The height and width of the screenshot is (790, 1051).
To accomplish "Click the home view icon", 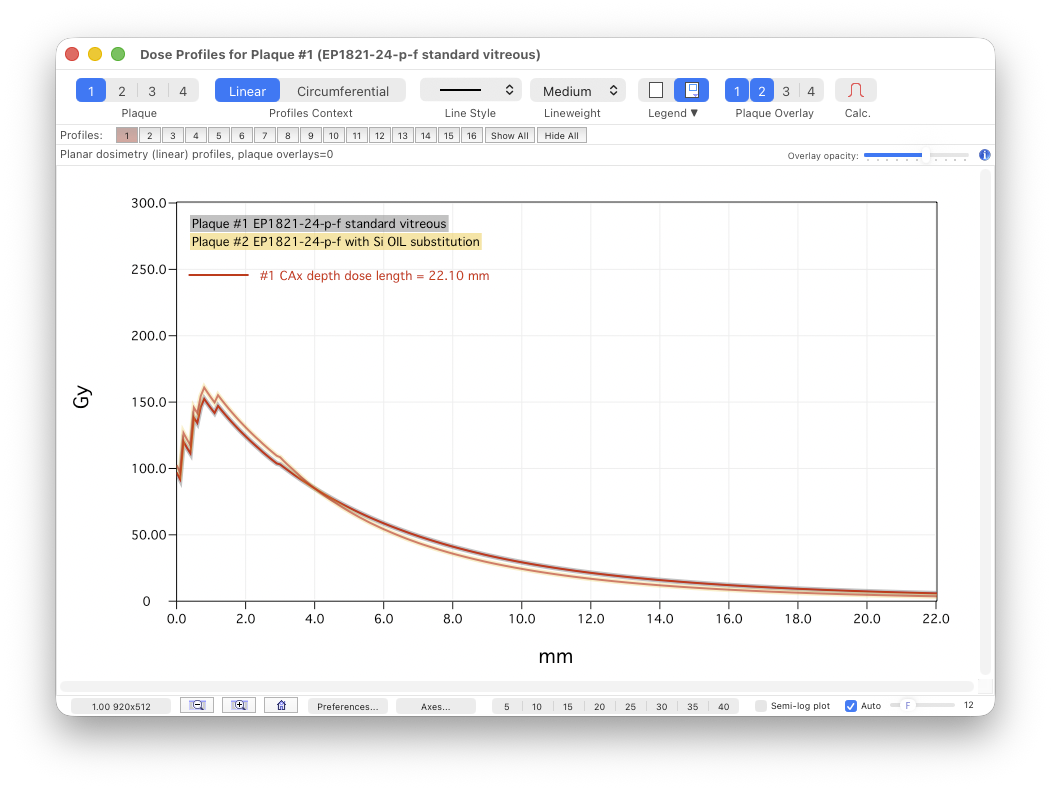I will [x=281, y=704].
